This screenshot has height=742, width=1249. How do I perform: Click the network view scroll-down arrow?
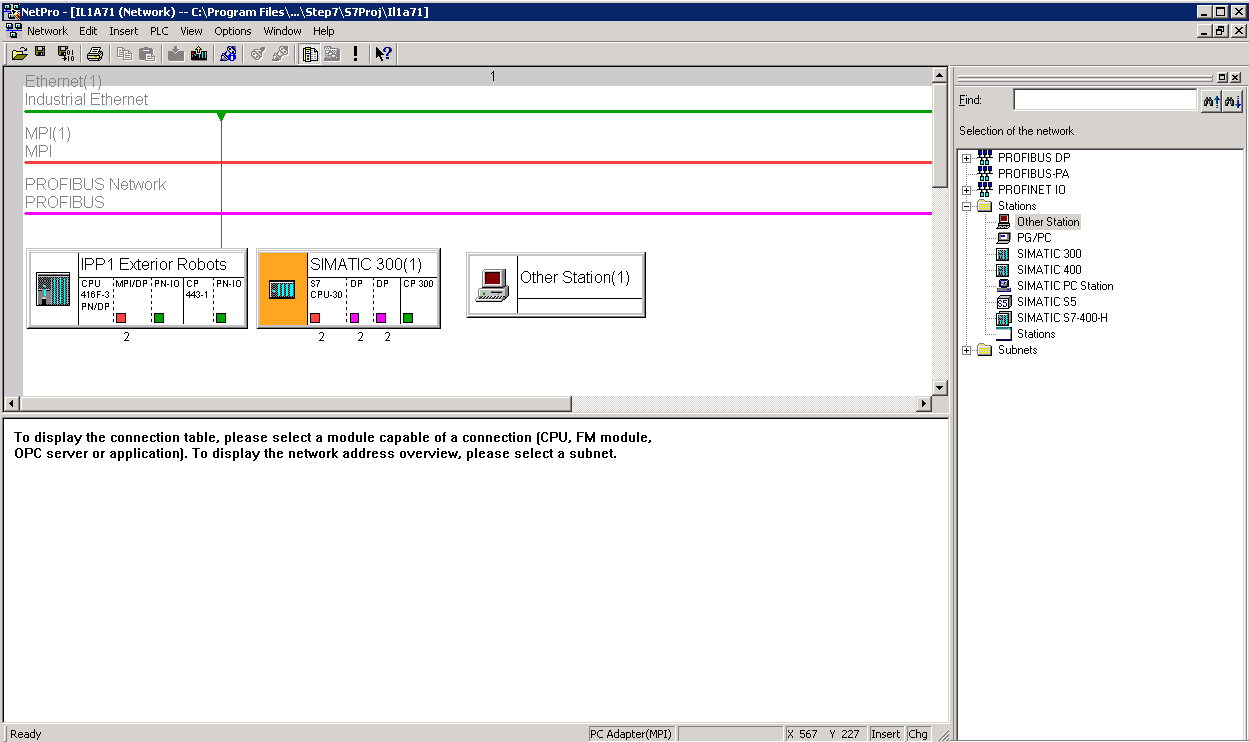[x=939, y=388]
